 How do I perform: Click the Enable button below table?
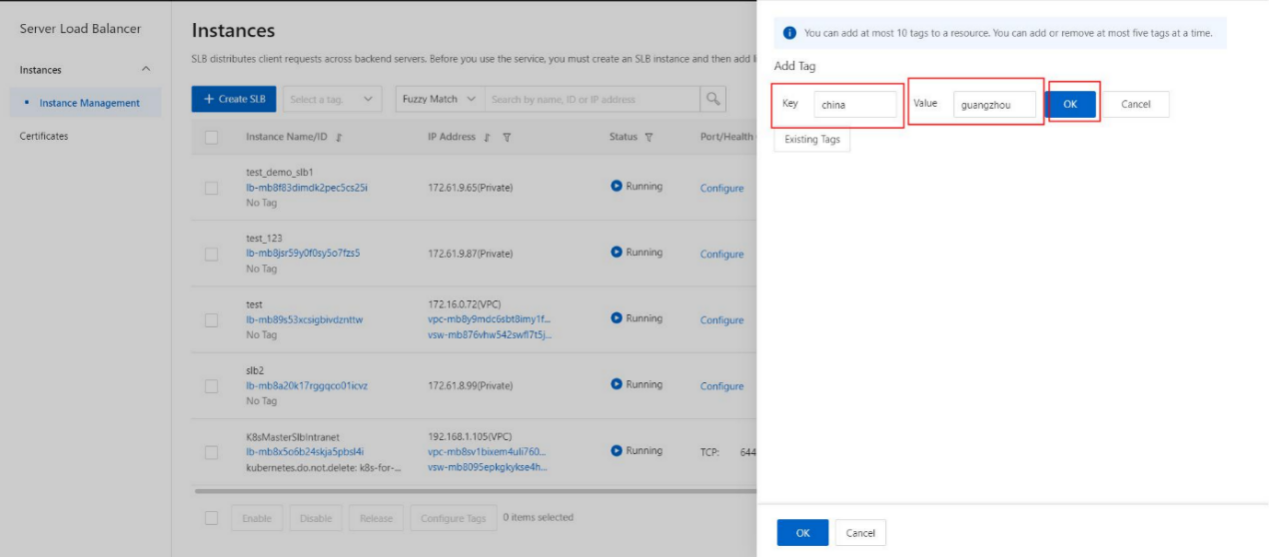click(258, 518)
